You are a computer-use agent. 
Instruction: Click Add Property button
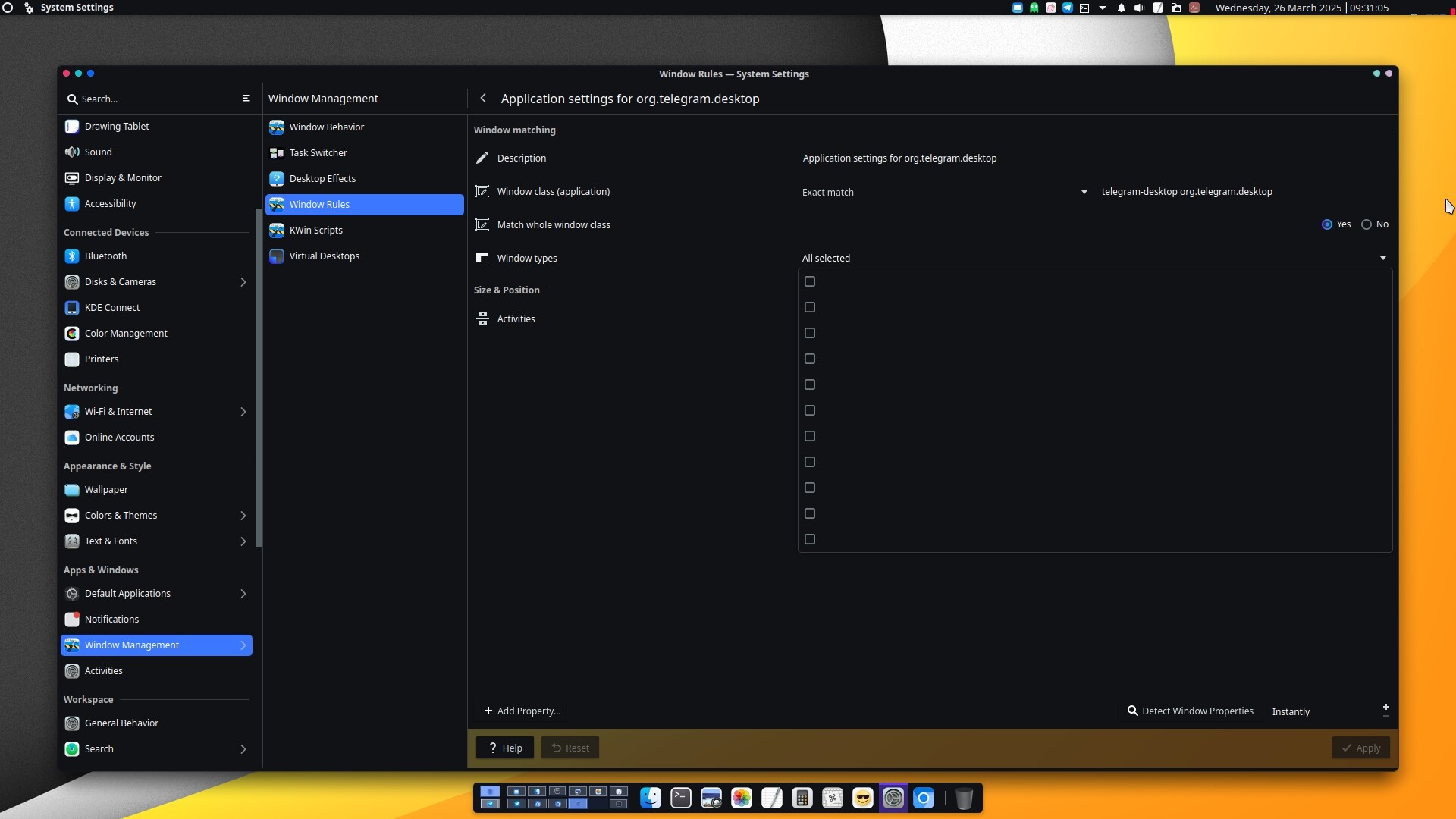click(522, 711)
